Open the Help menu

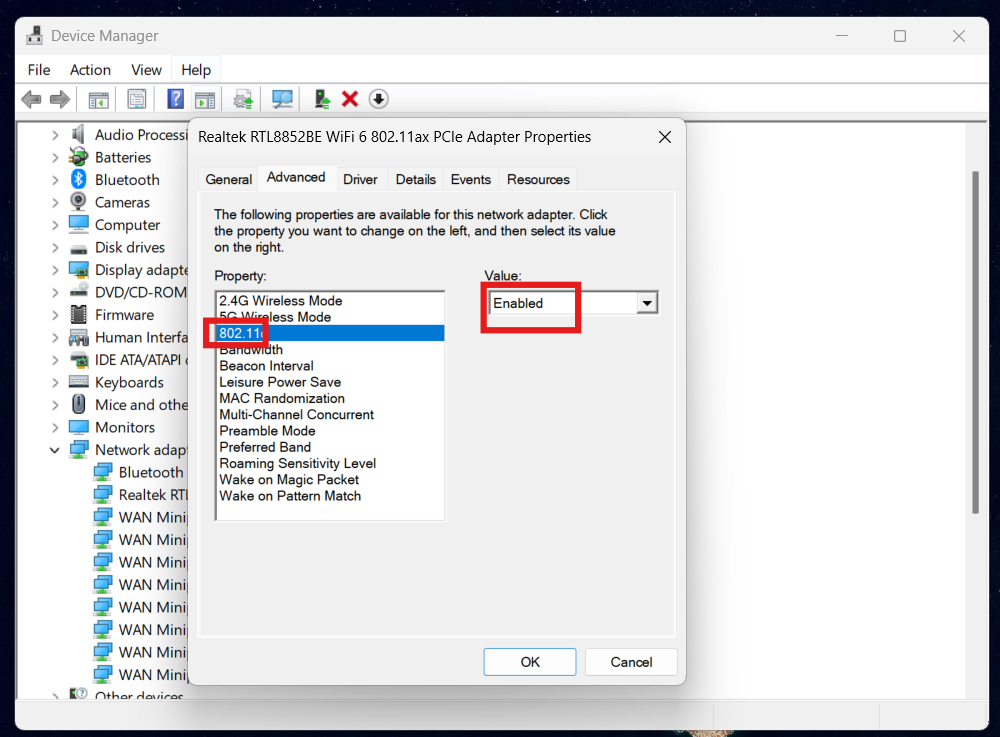pyautogui.click(x=196, y=69)
